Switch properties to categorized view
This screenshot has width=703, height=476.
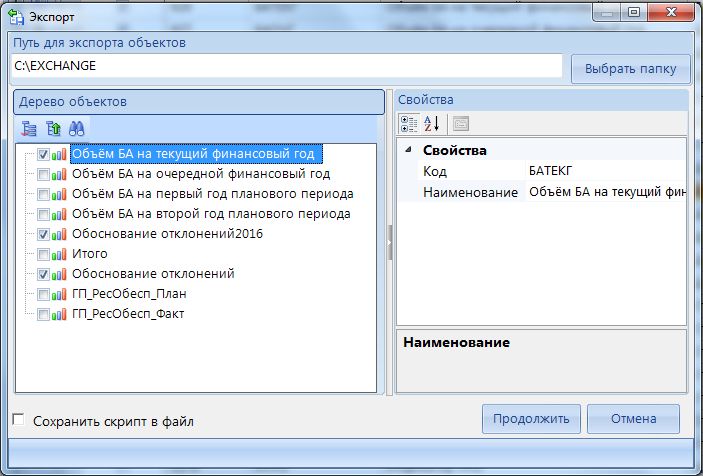tap(409, 124)
